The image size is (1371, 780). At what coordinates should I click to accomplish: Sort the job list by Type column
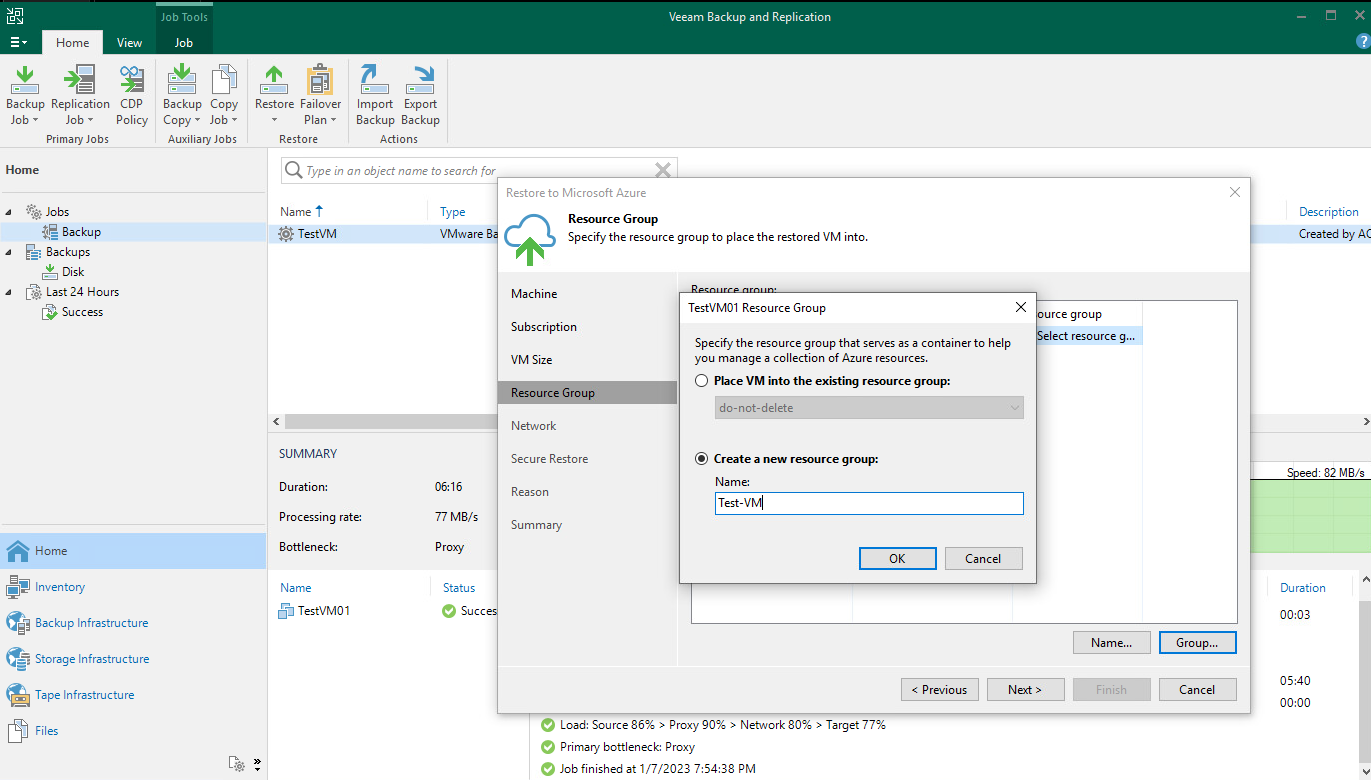[453, 212]
